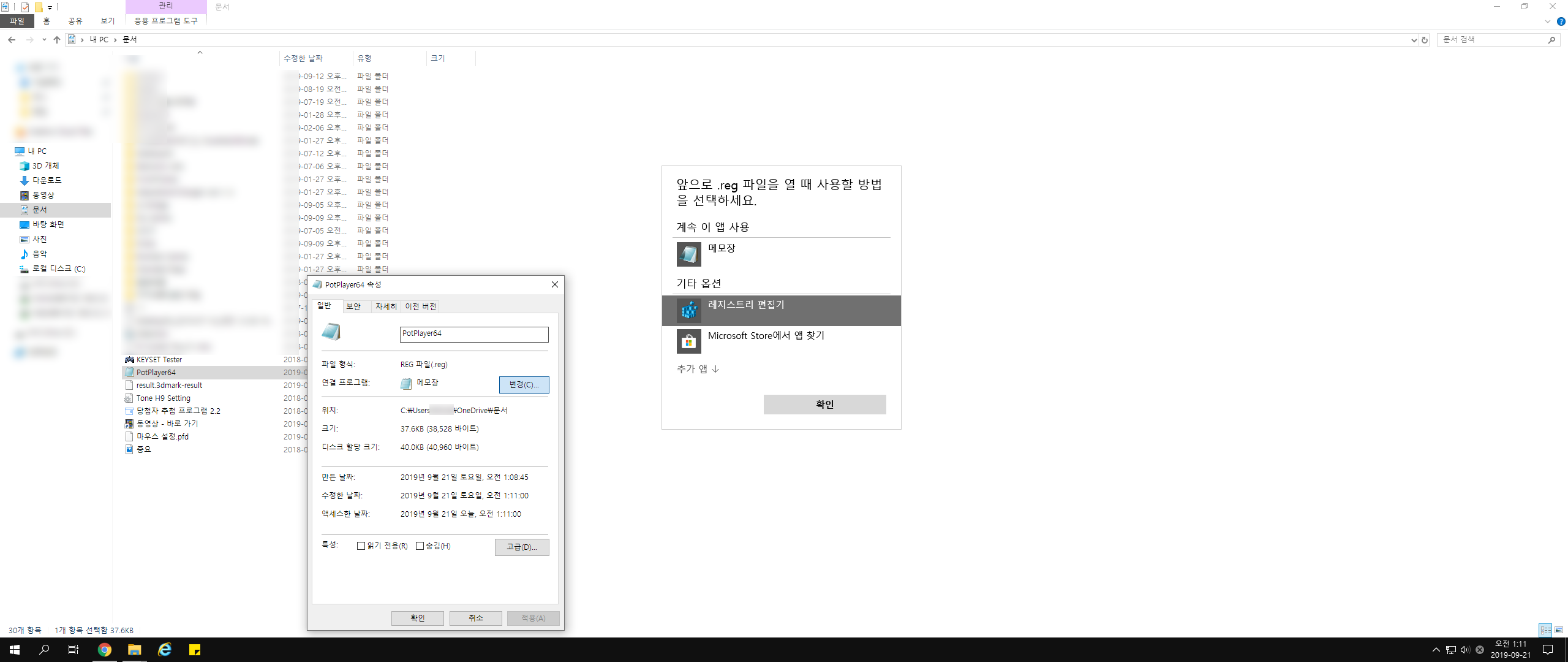Open Task View on the taskbar

tap(73, 650)
